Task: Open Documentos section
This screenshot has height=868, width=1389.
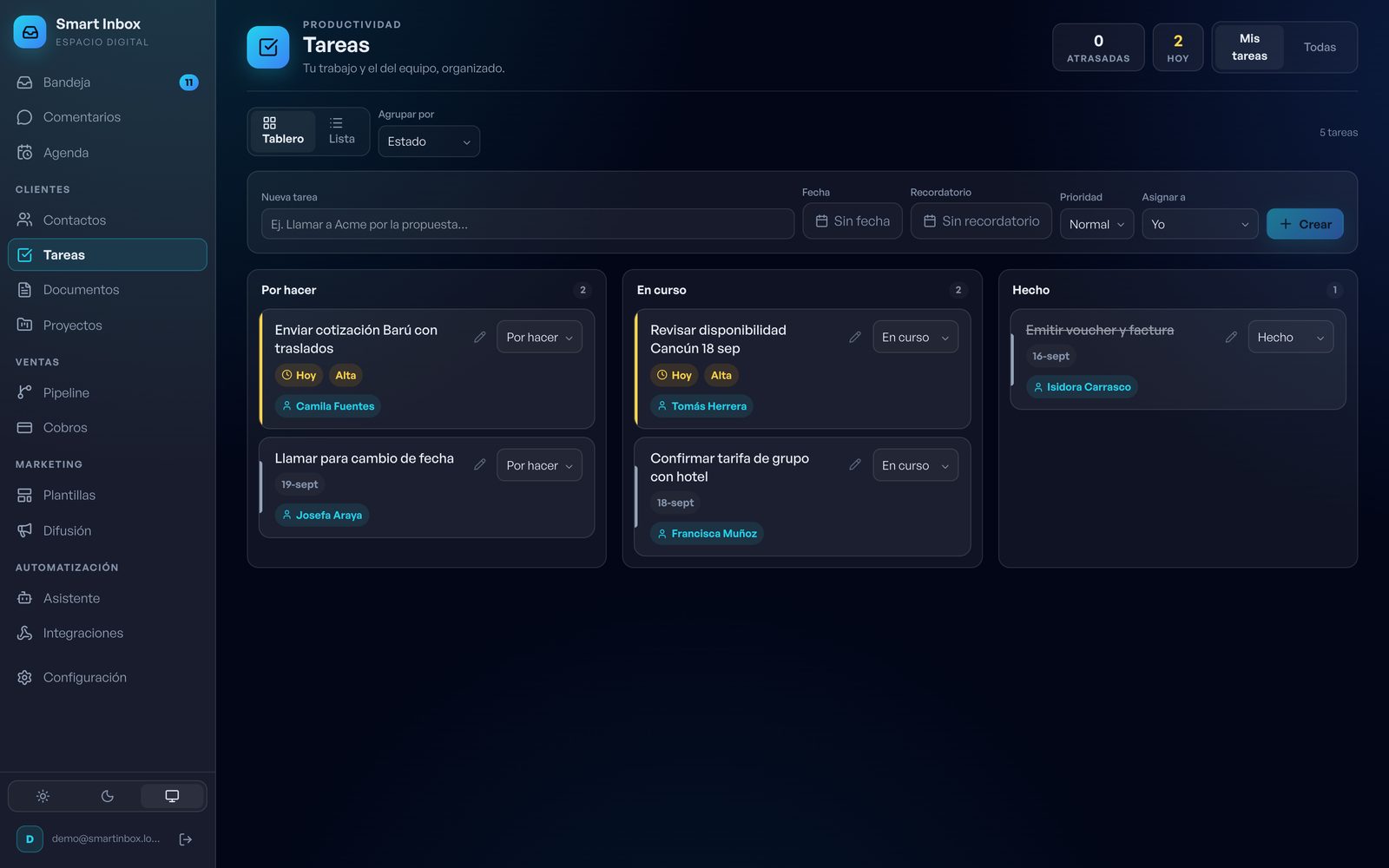Action: tap(108, 290)
